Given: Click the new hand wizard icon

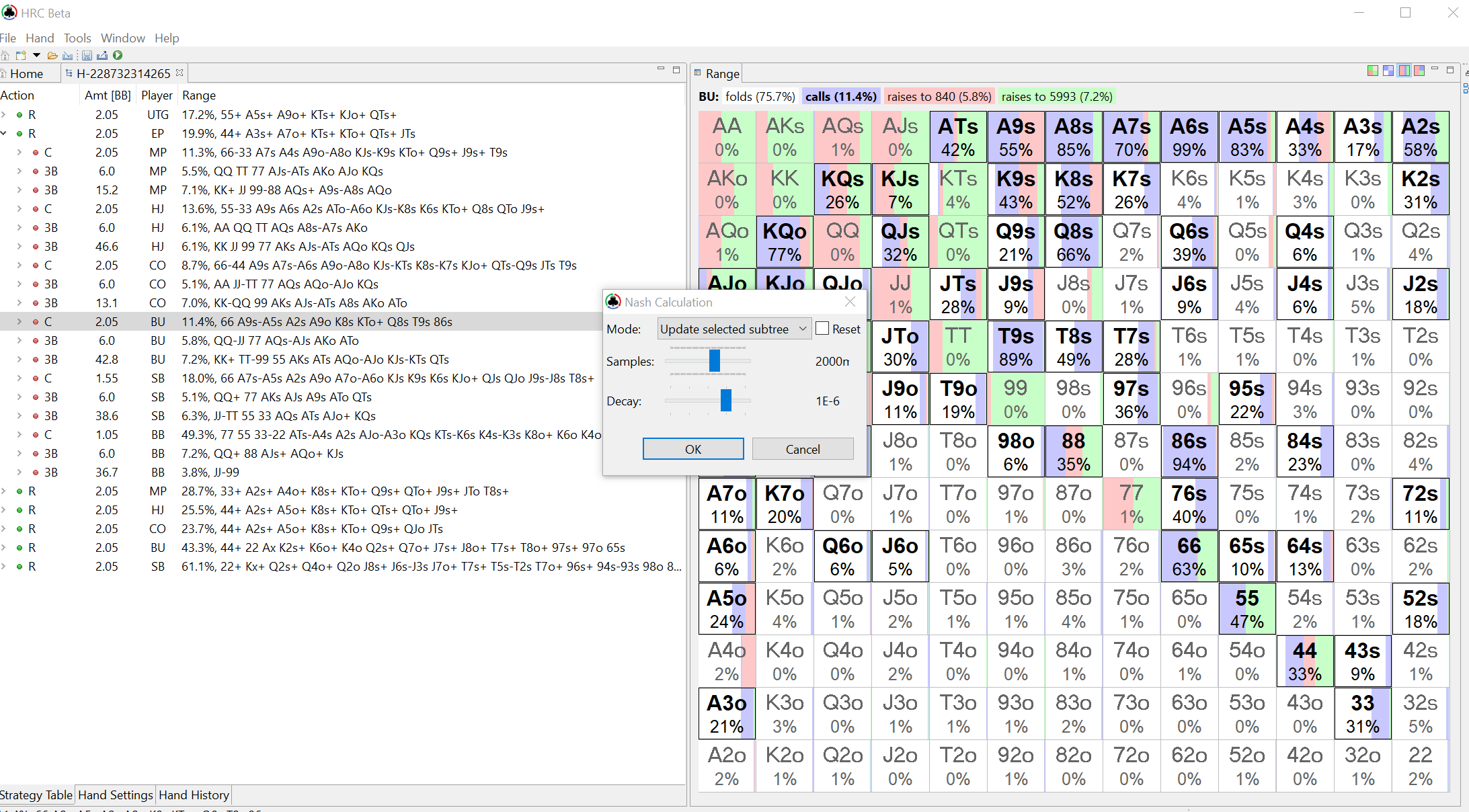Looking at the screenshot, I should [21, 55].
